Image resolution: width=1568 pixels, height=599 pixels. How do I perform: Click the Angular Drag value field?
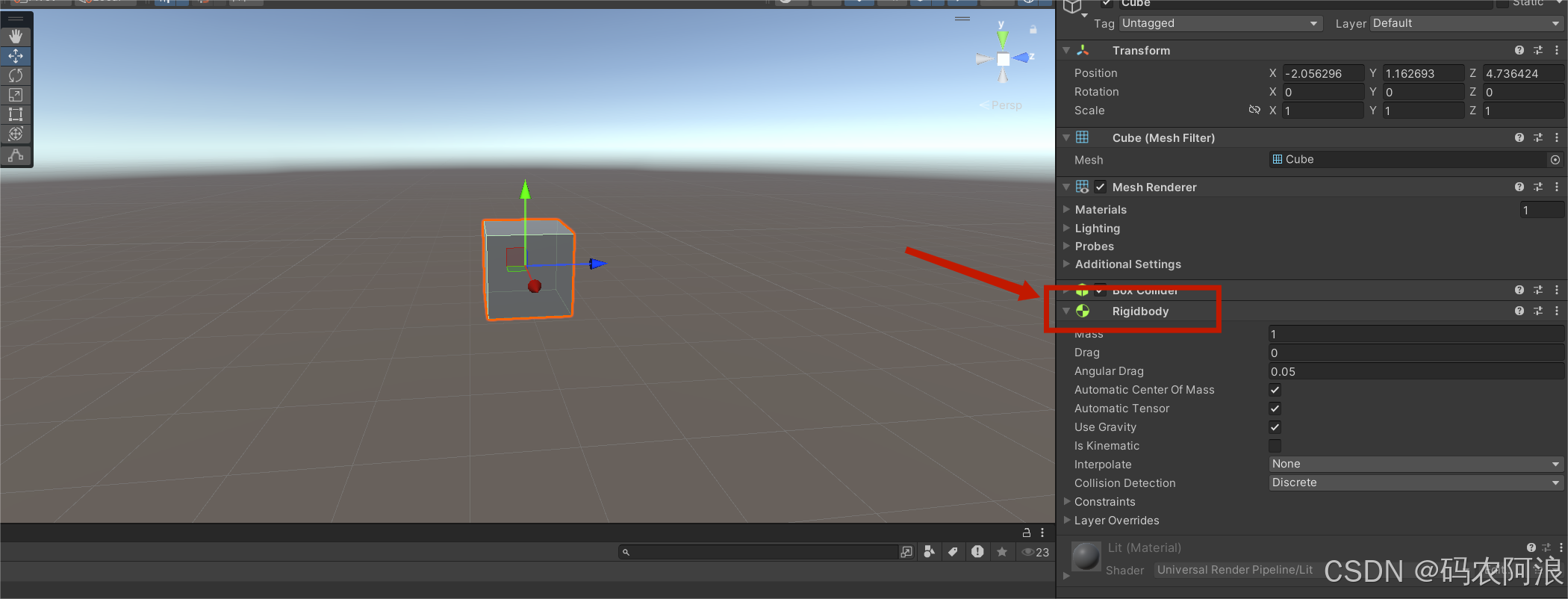(x=1416, y=371)
